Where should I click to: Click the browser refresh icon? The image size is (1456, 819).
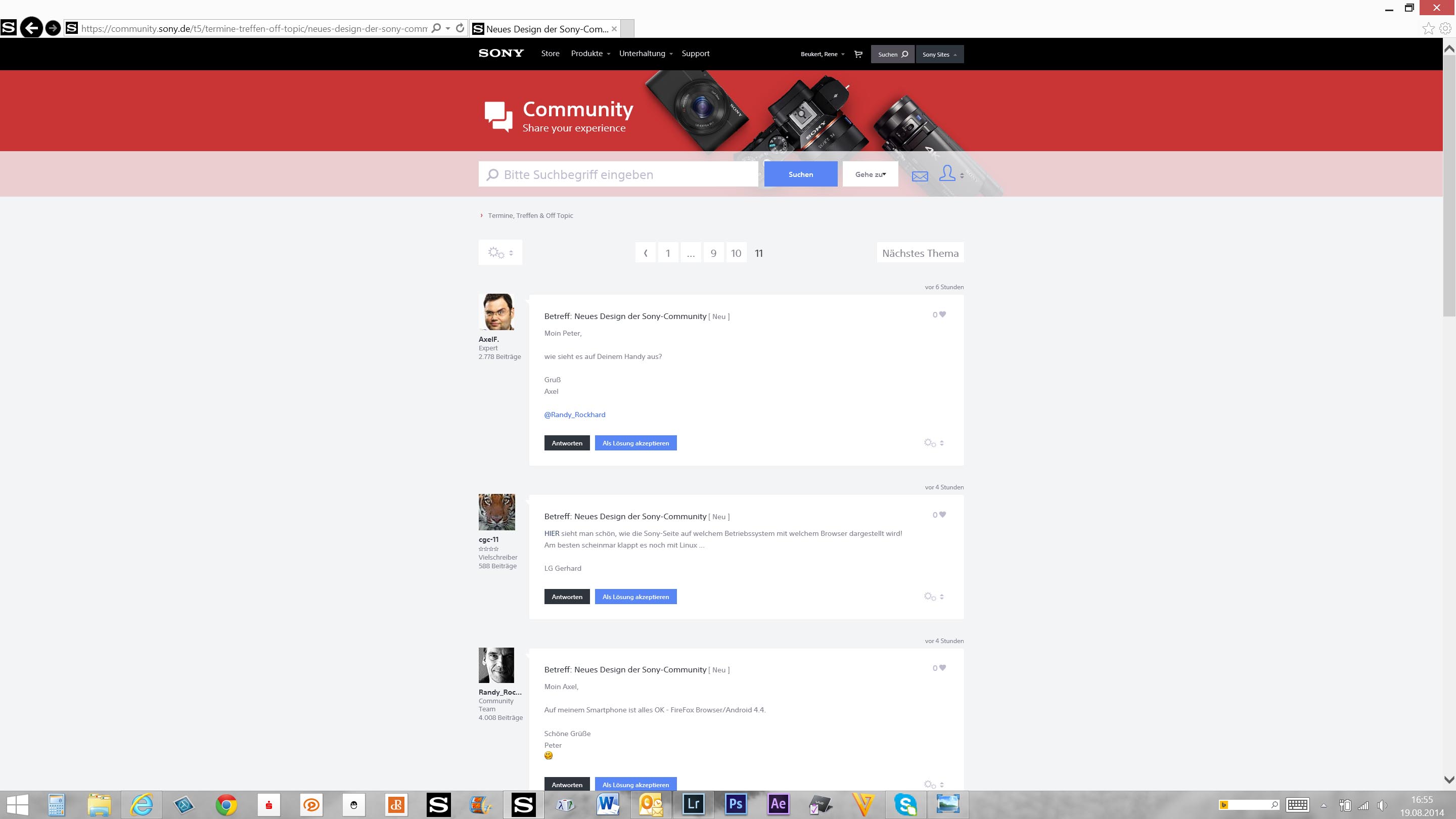coord(460,28)
